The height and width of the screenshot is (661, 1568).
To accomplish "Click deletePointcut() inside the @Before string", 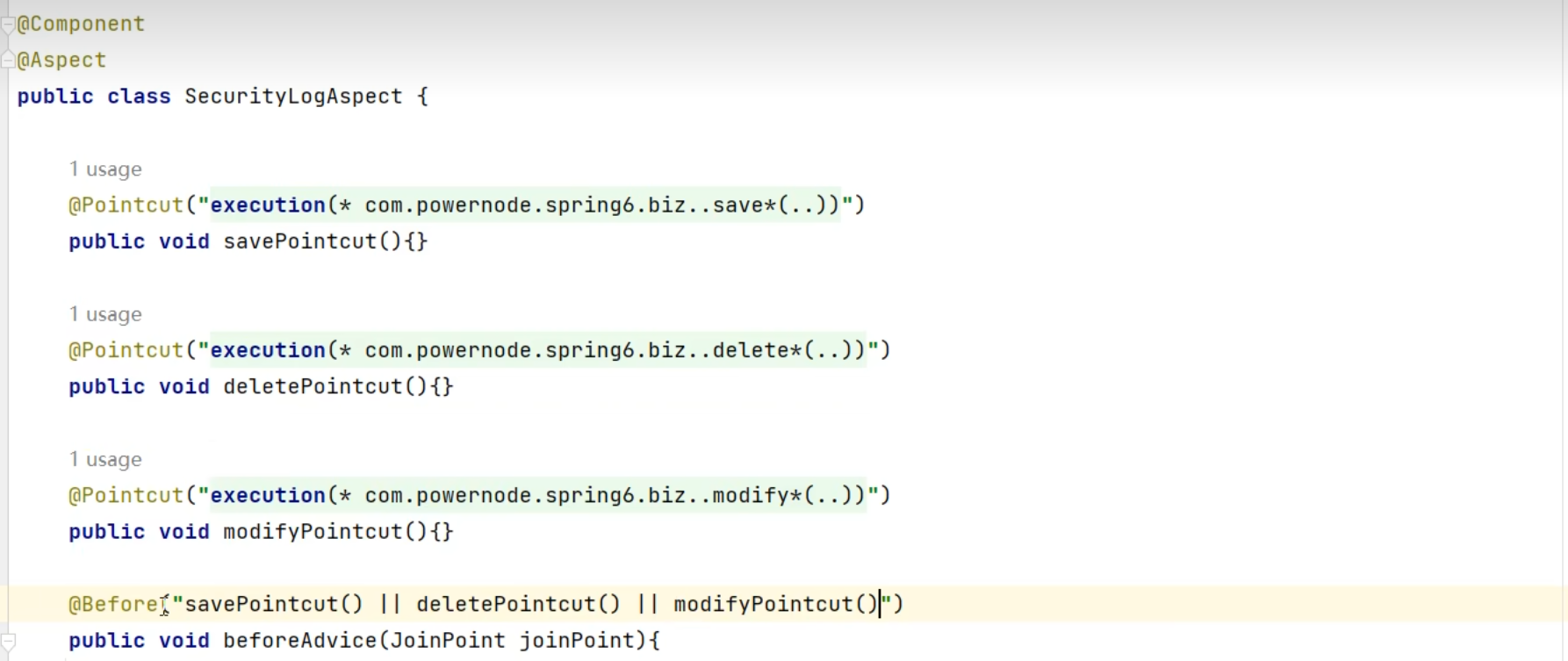I will 518,605.
